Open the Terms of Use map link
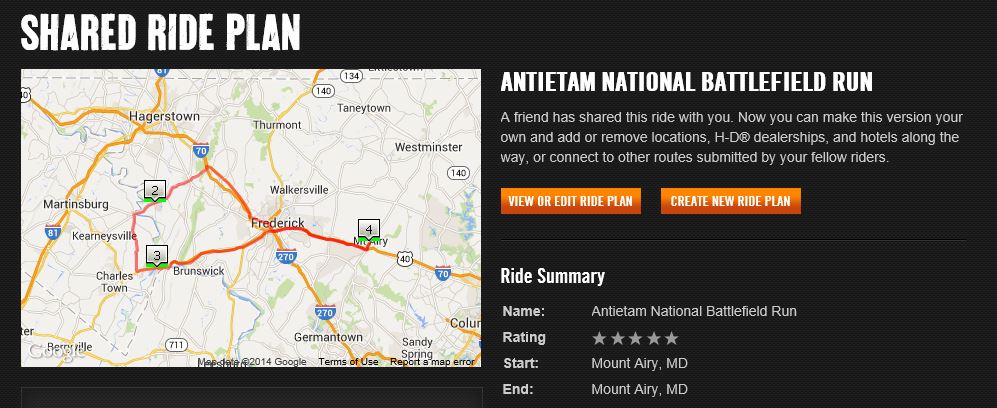This screenshot has height=408, width=997. point(348,362)
